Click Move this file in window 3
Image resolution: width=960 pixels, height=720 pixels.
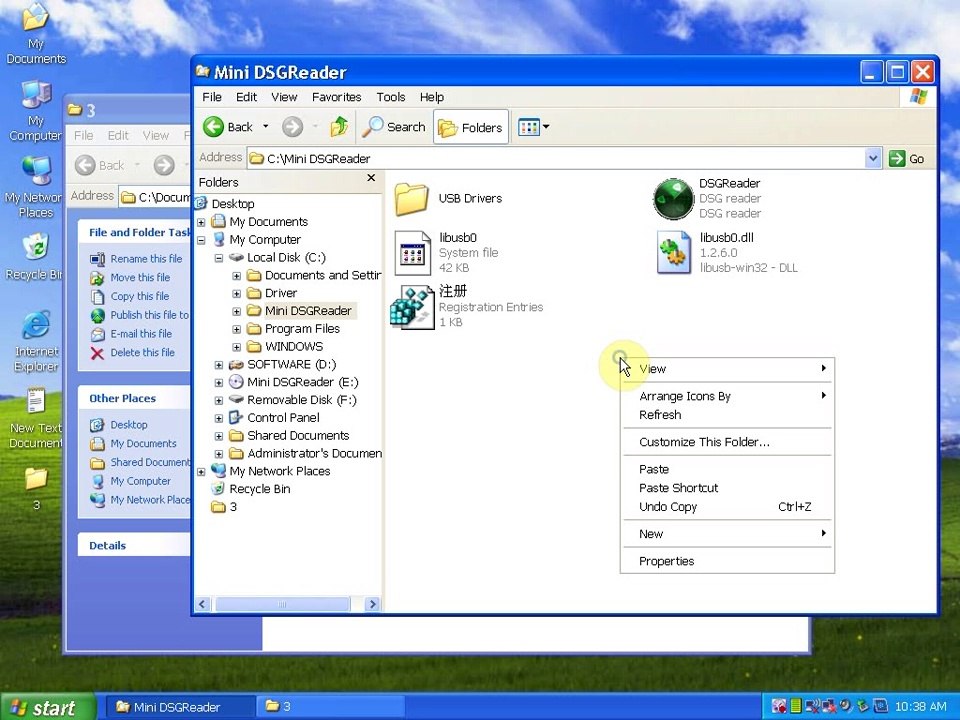pos(140,277)
